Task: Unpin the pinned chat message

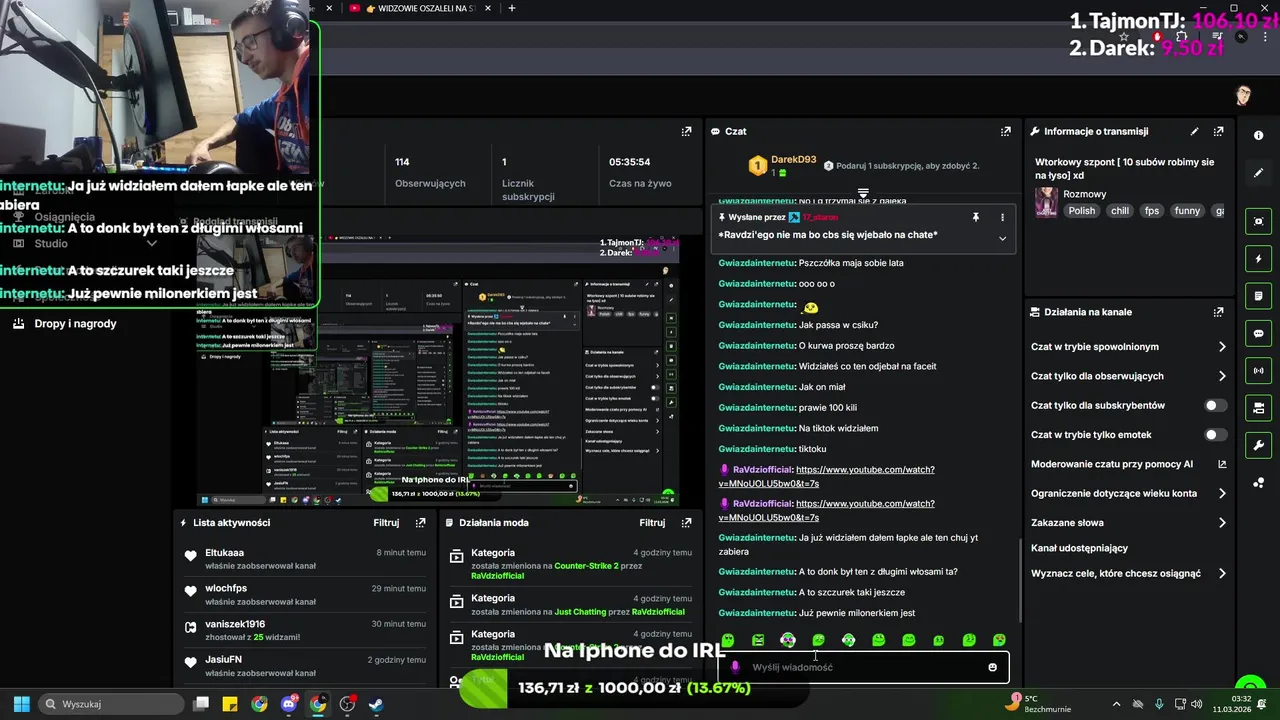Action: (975, 217)
